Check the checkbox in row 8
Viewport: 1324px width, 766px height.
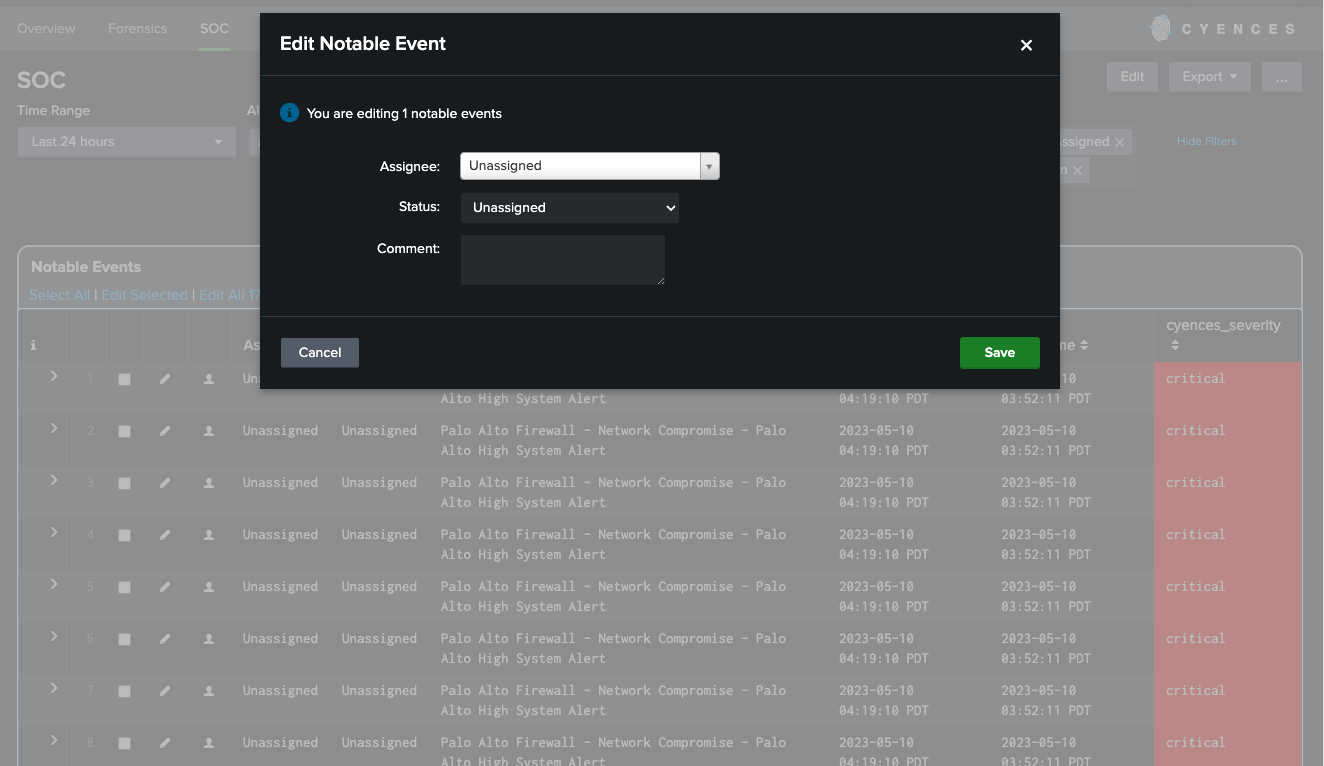click(x=124, y=743)
